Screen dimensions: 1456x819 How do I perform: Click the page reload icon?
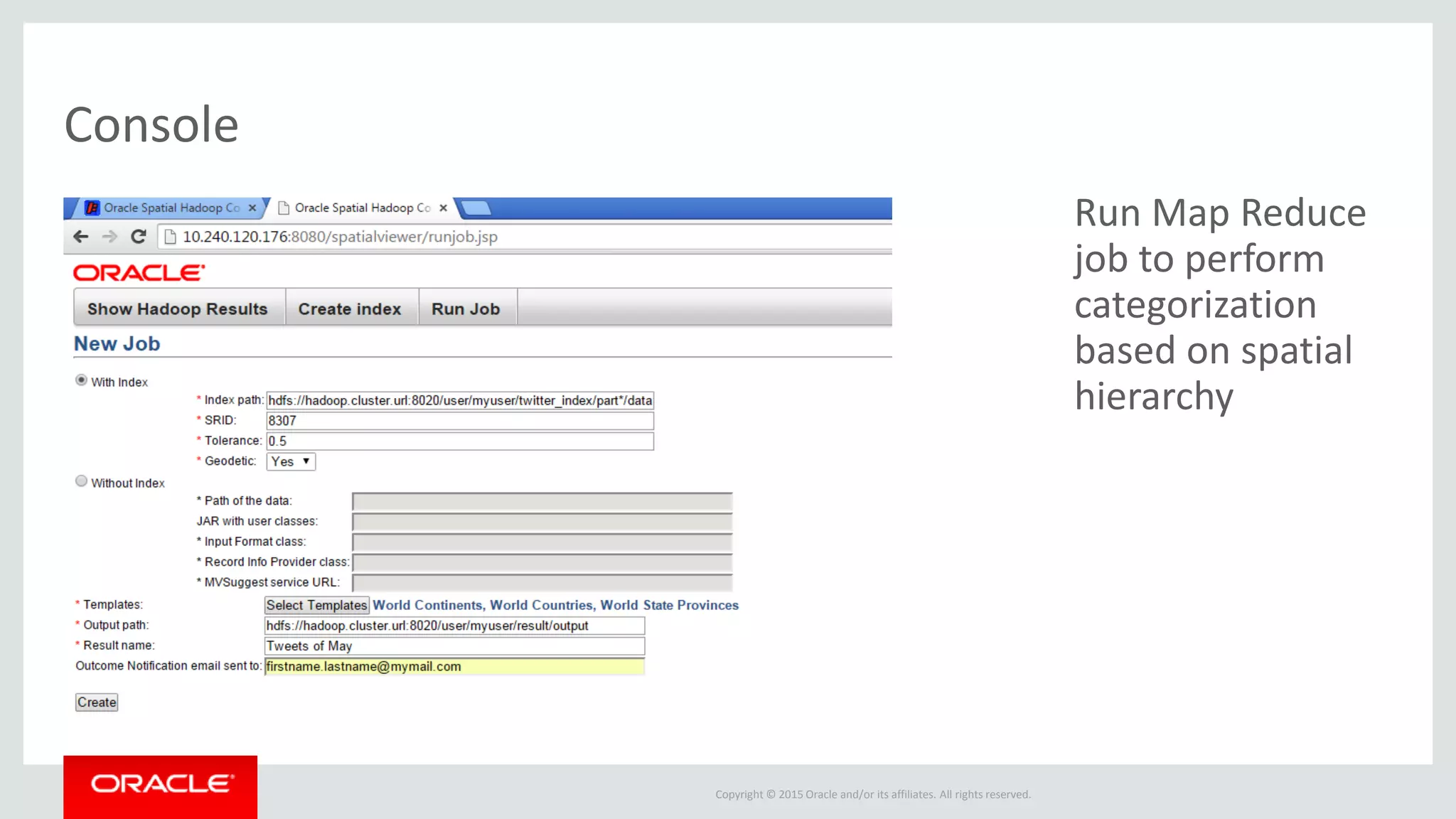click(x=139, y=237)
